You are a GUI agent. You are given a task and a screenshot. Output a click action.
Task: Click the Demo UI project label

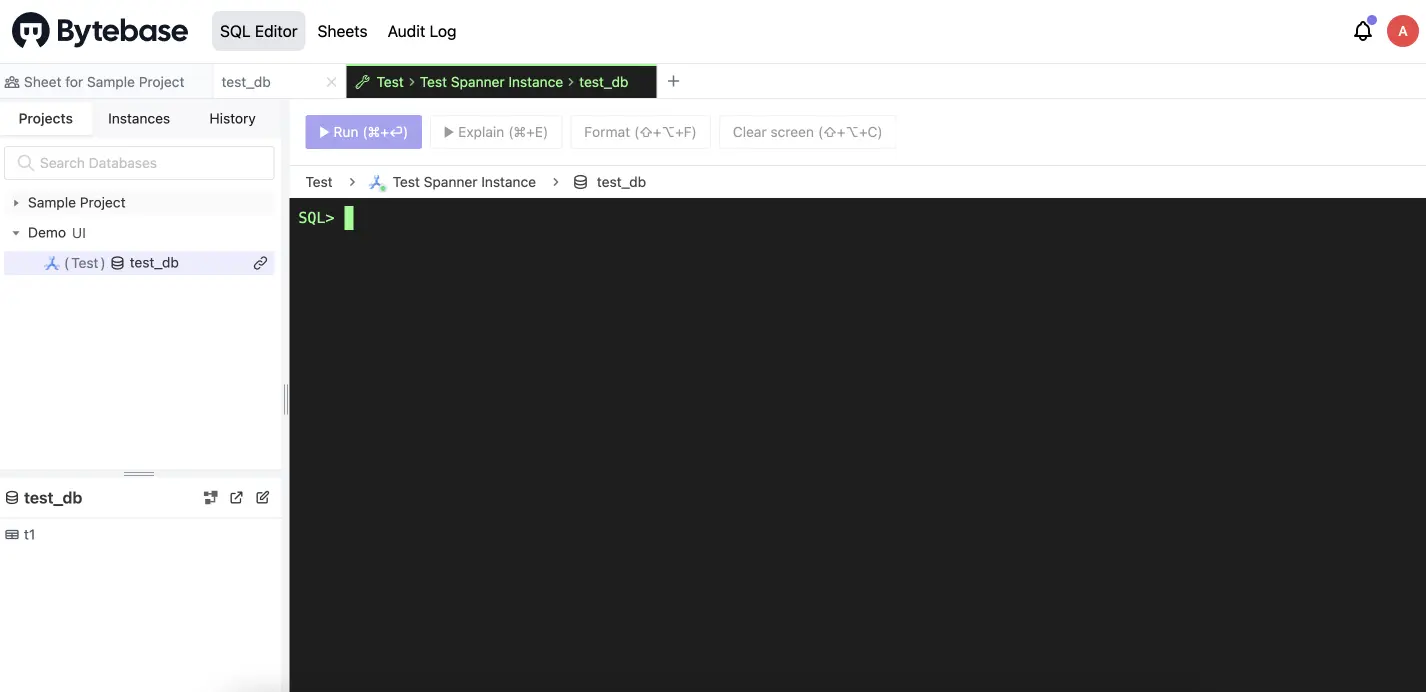(x=57, y=233)
